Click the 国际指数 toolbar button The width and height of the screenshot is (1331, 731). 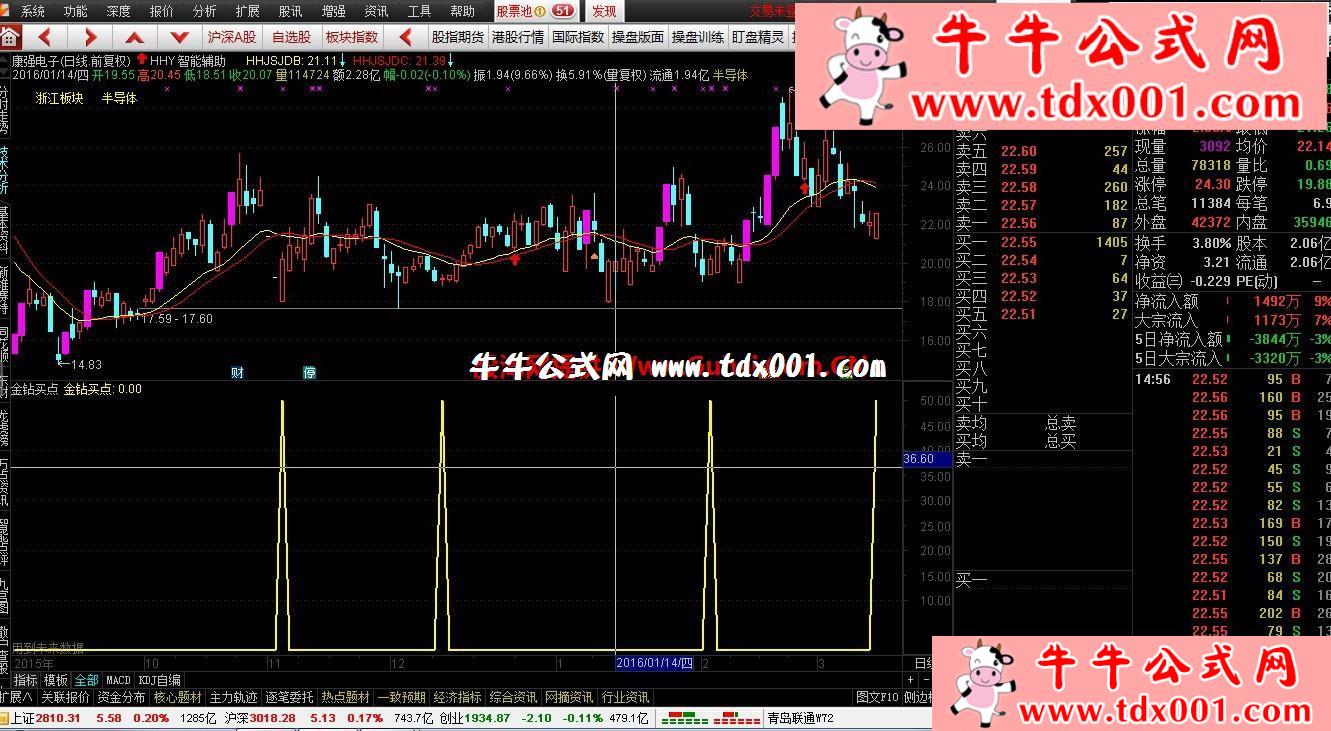pos(578,37)
